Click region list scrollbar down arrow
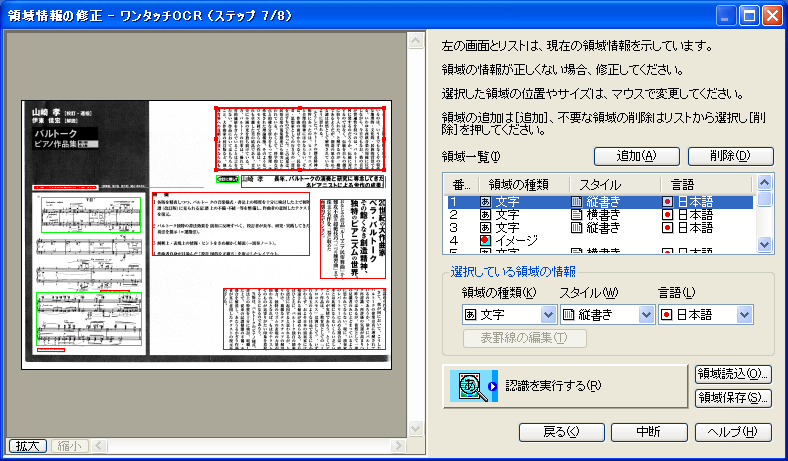This screenshot has height=461, width=788. 764,245
